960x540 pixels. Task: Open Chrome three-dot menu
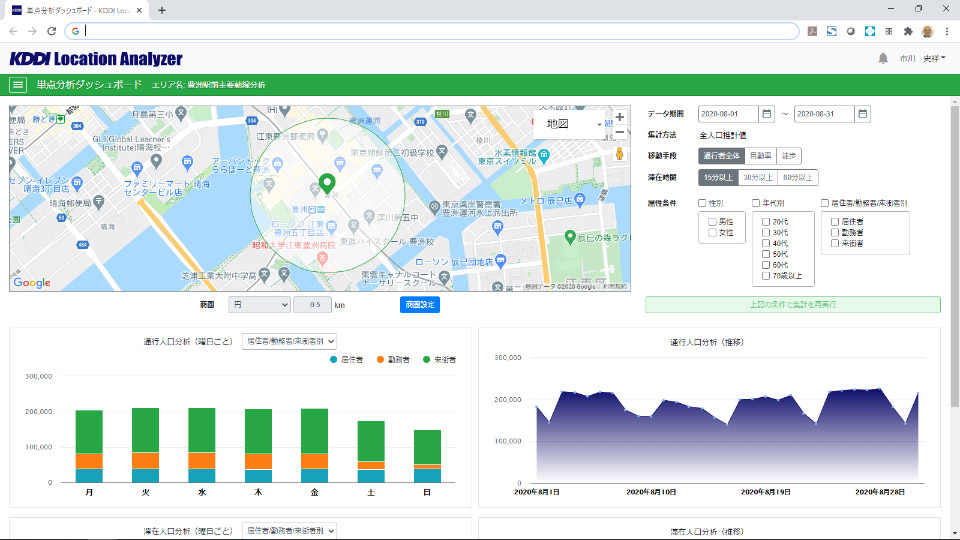coord(947,31)
